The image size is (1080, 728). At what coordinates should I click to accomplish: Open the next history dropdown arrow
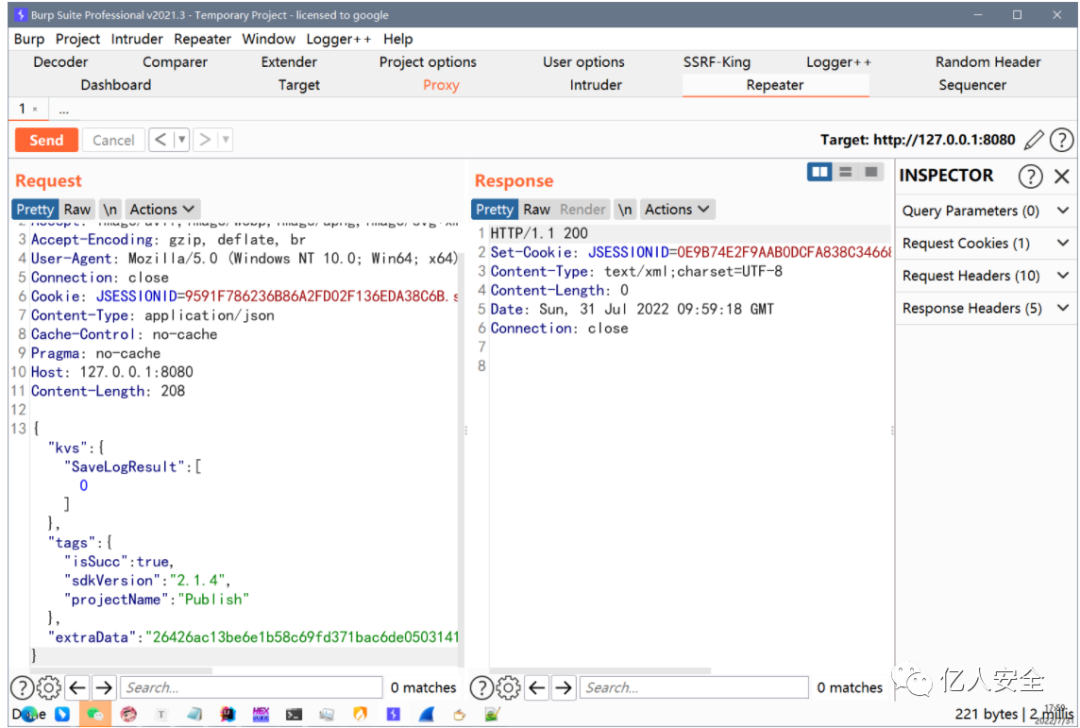tap(225, 140)
